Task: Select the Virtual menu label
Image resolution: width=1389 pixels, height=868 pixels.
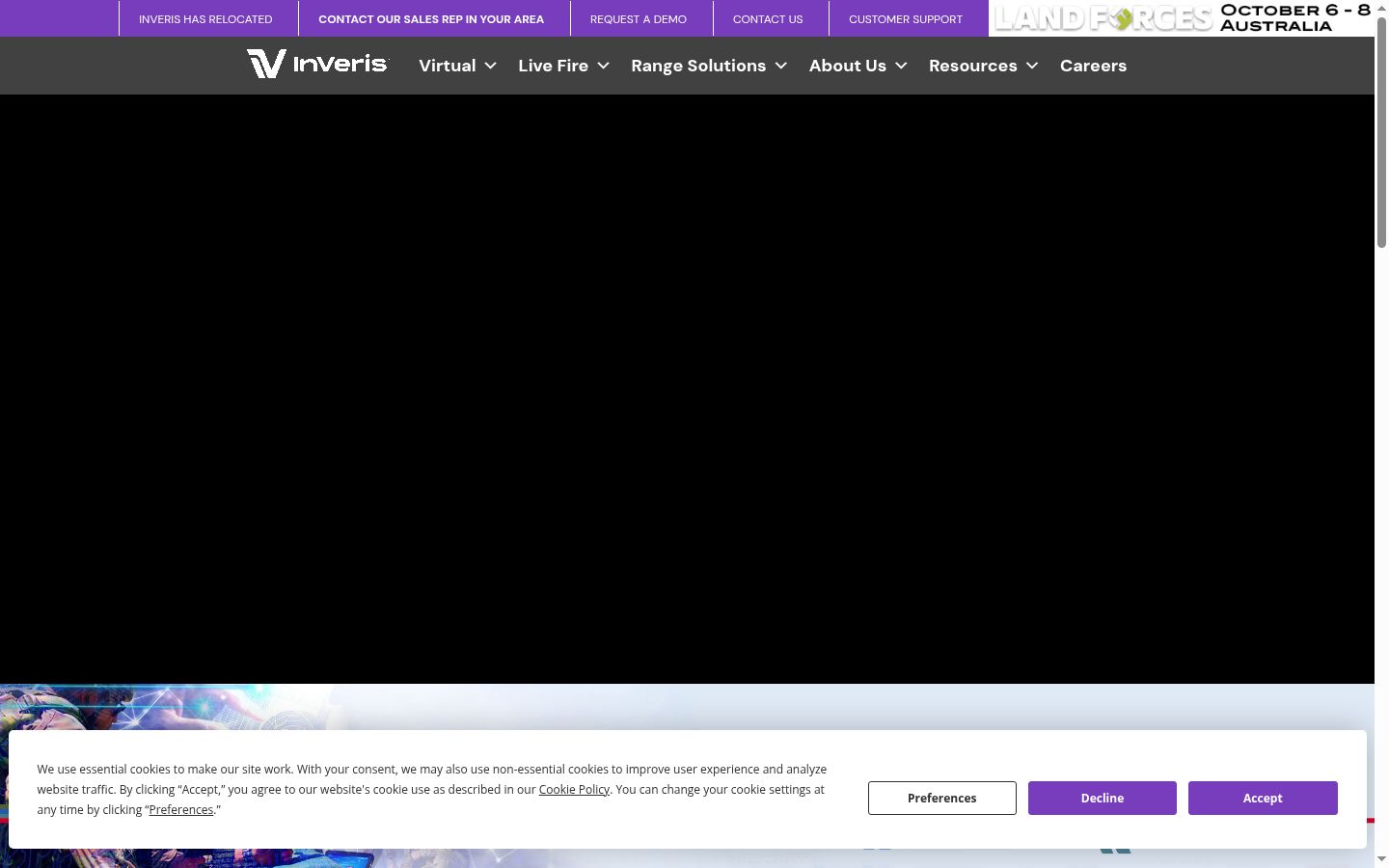Action: point(448,66)
